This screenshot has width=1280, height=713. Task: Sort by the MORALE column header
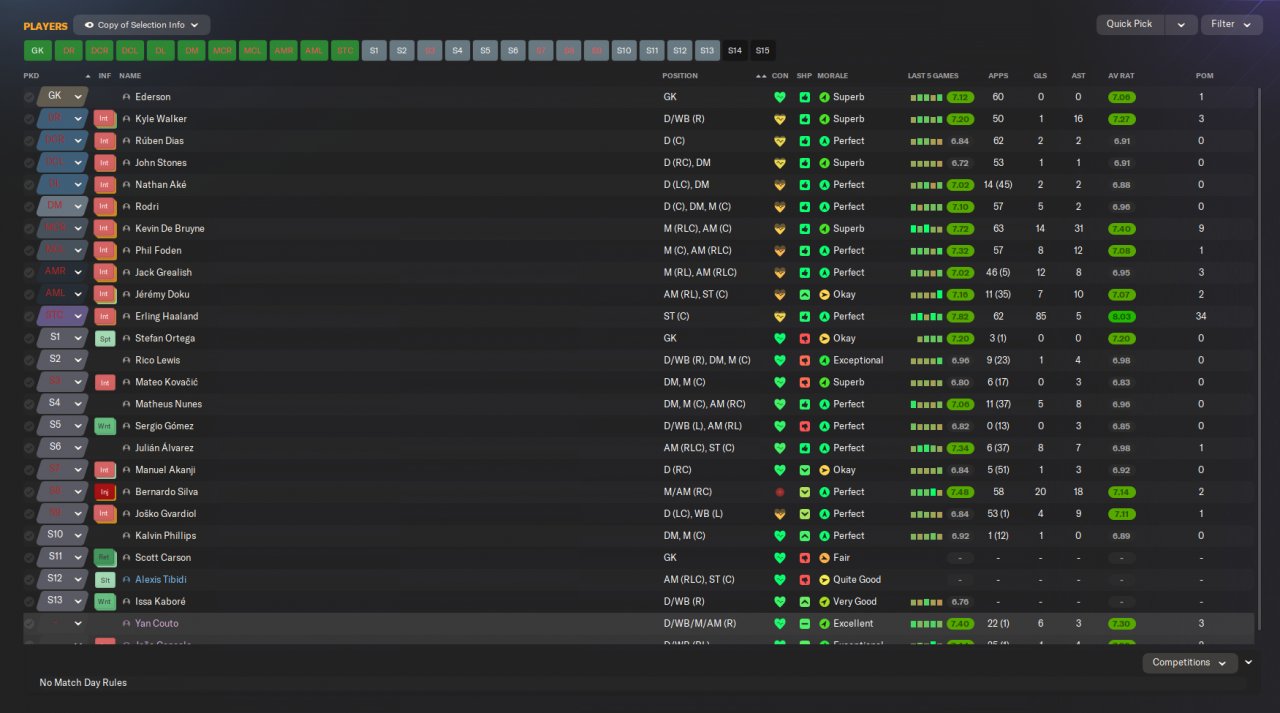tap(833, 76)
